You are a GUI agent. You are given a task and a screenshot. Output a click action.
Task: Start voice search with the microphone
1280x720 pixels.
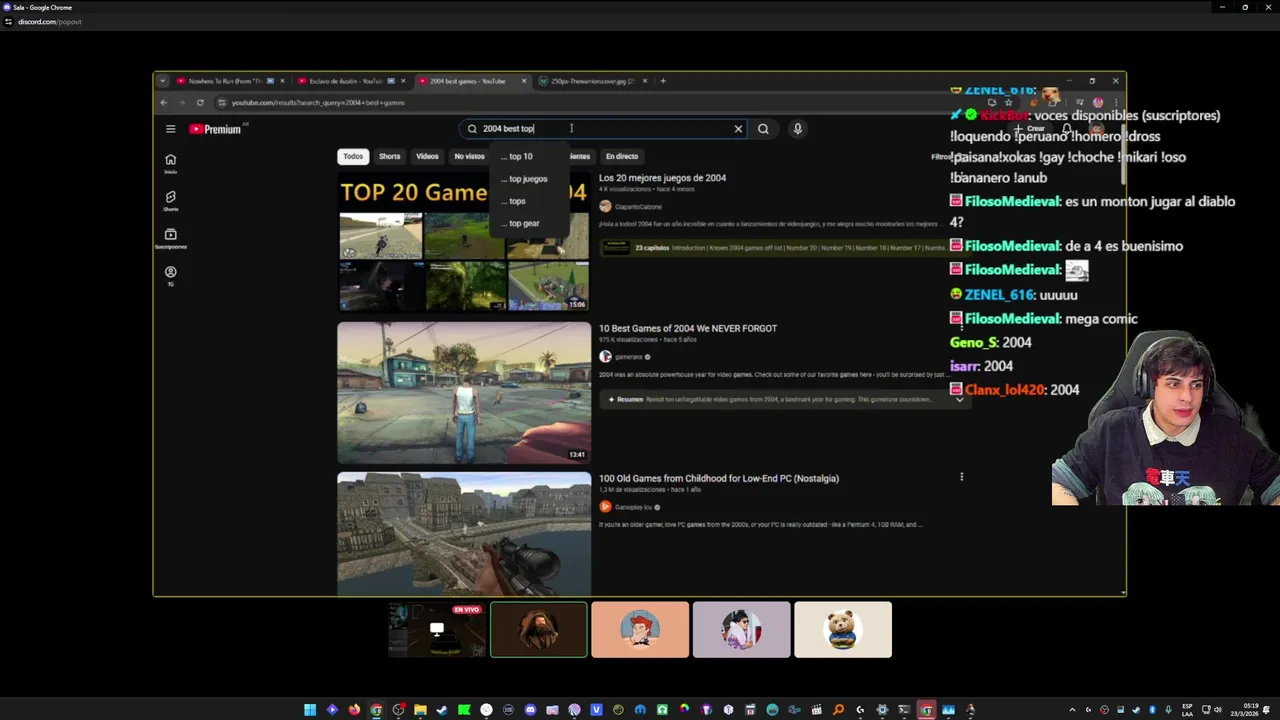(797, 129)
